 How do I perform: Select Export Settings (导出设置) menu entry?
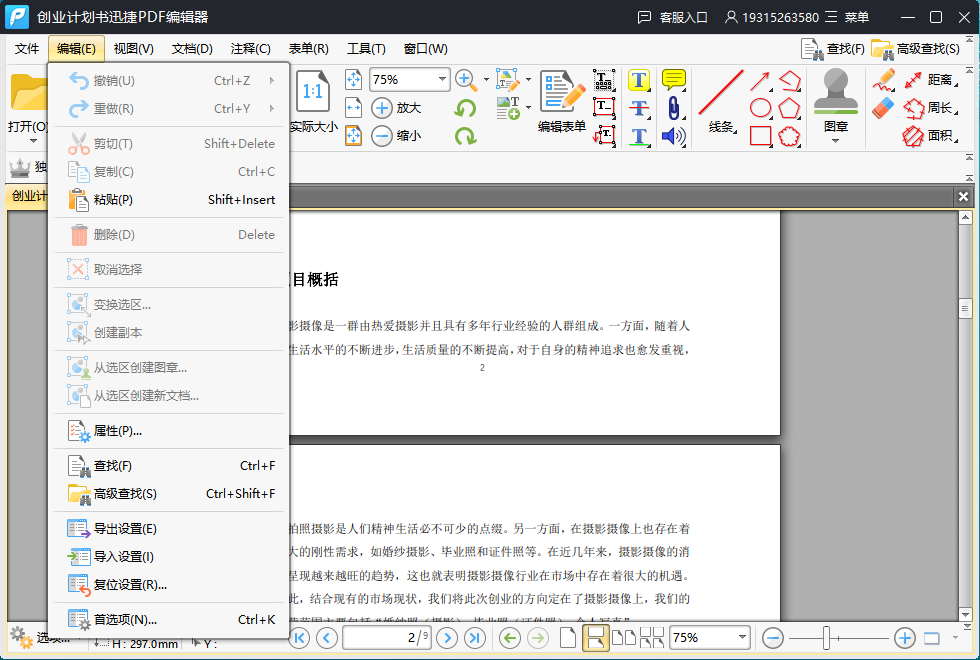click(x=125, y=529)
